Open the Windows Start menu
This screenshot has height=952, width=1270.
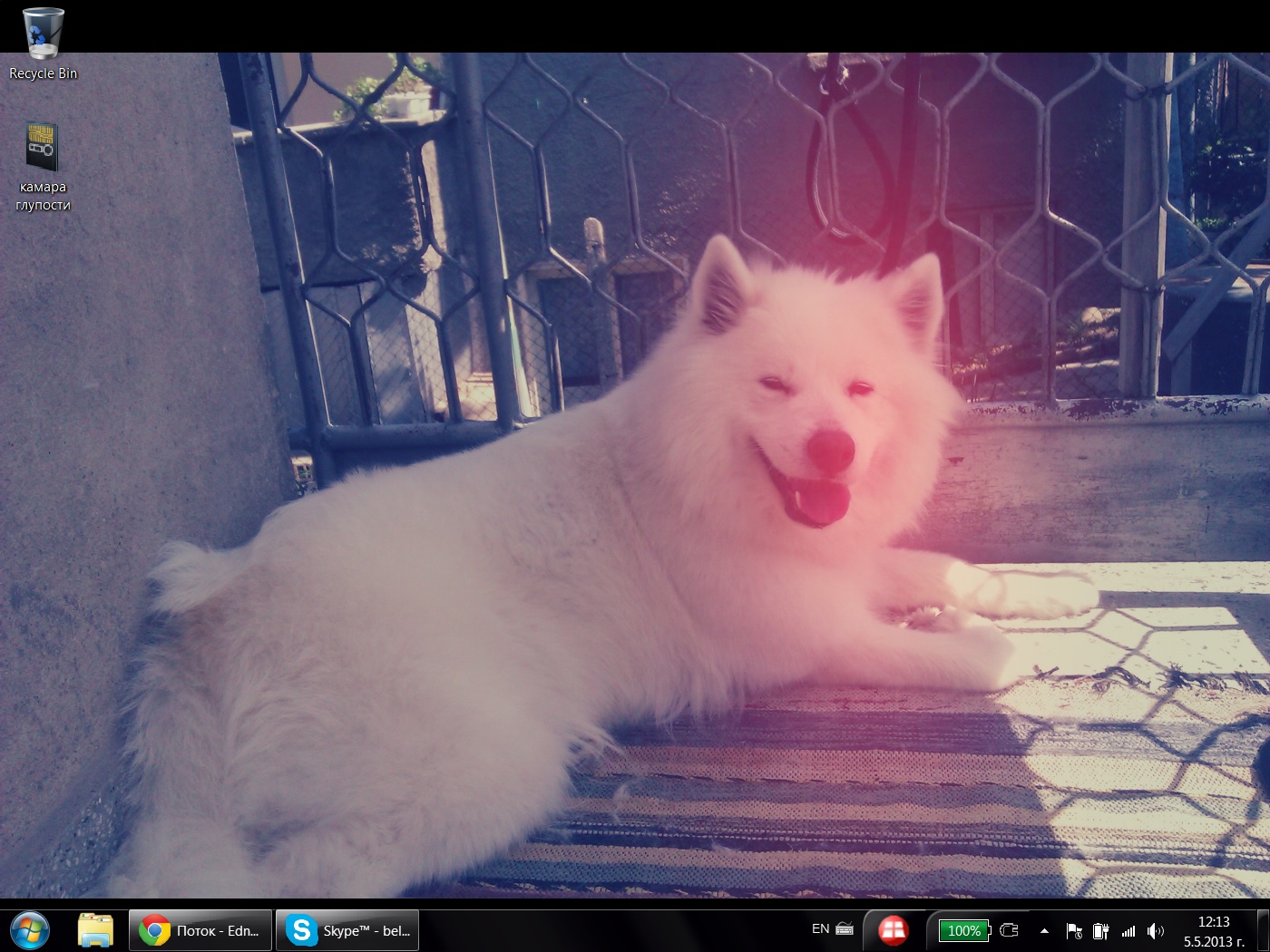pyautogui.click(x=30, y=930)
